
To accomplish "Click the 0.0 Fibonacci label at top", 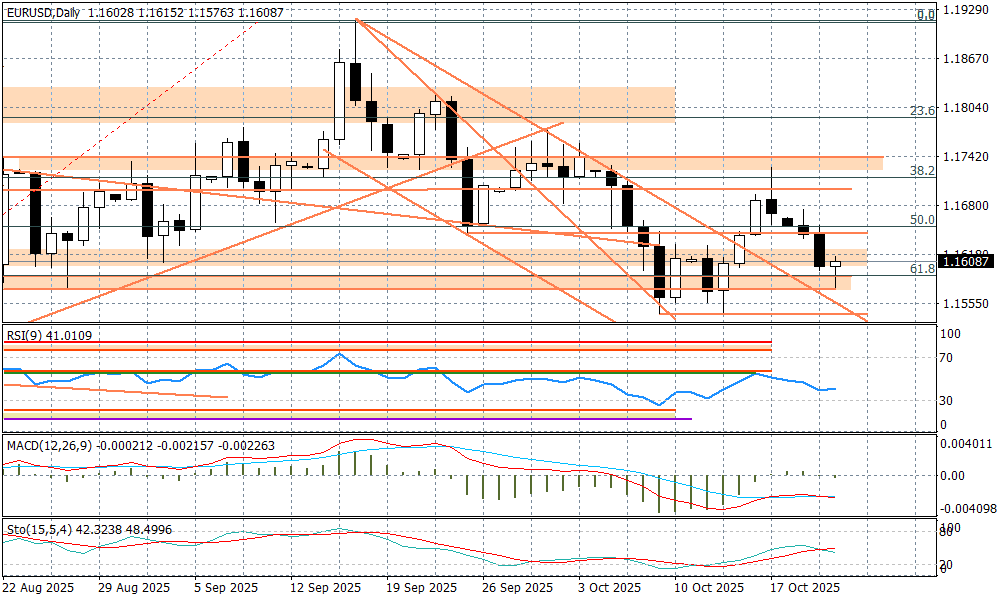I will click(926, 15).
